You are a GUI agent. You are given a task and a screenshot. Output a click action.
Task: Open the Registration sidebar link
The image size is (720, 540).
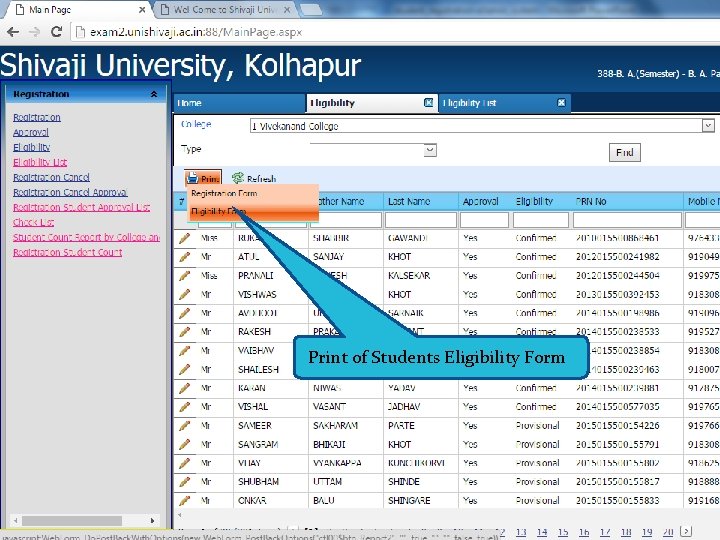point(37,117)
